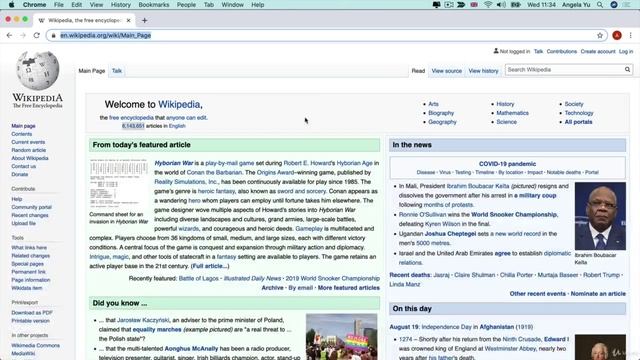Click the equality march photo thumbnail
The image size is (640, 360).
point(342,337)
